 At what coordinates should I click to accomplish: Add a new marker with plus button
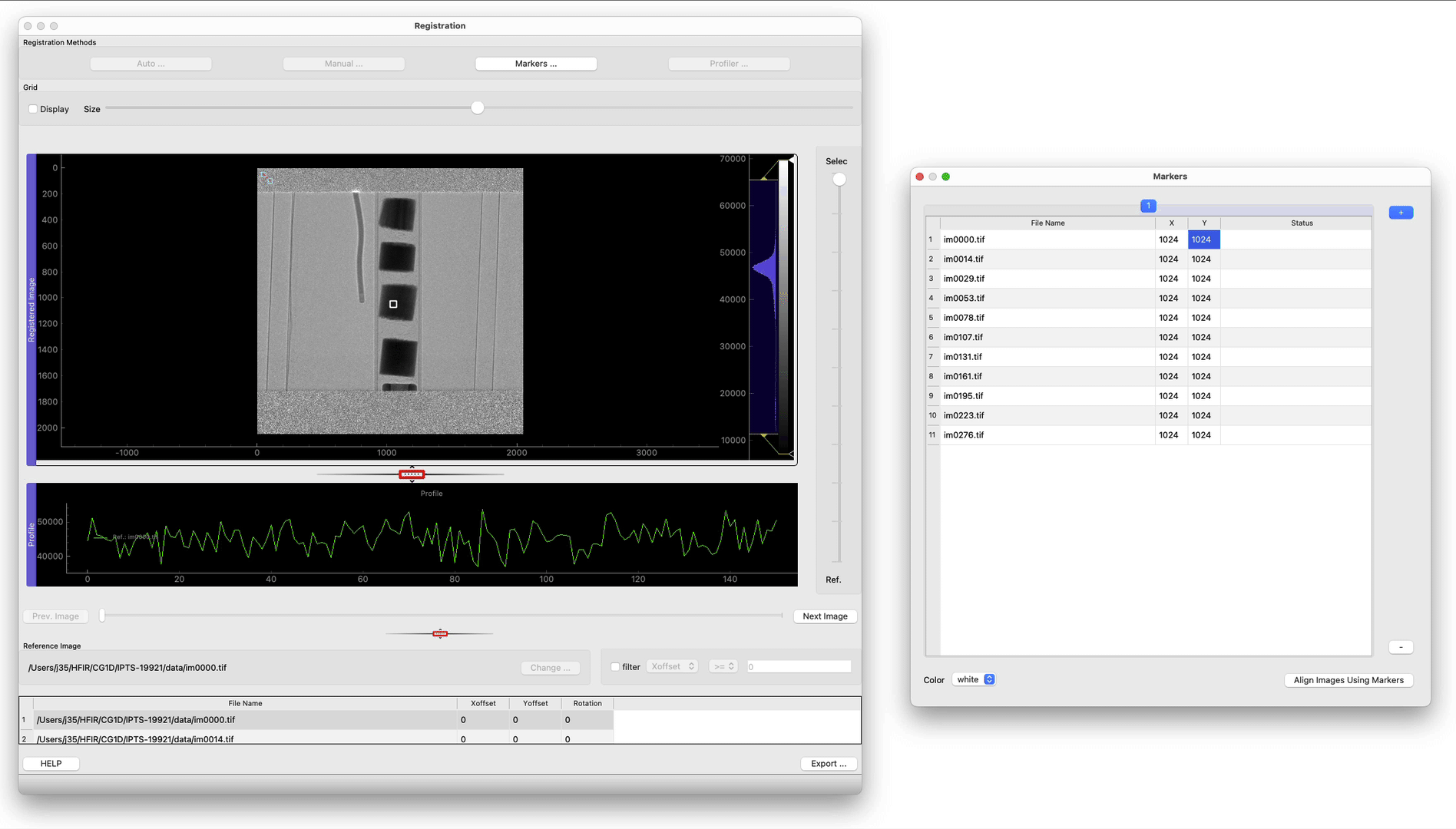click(1401, 213)
